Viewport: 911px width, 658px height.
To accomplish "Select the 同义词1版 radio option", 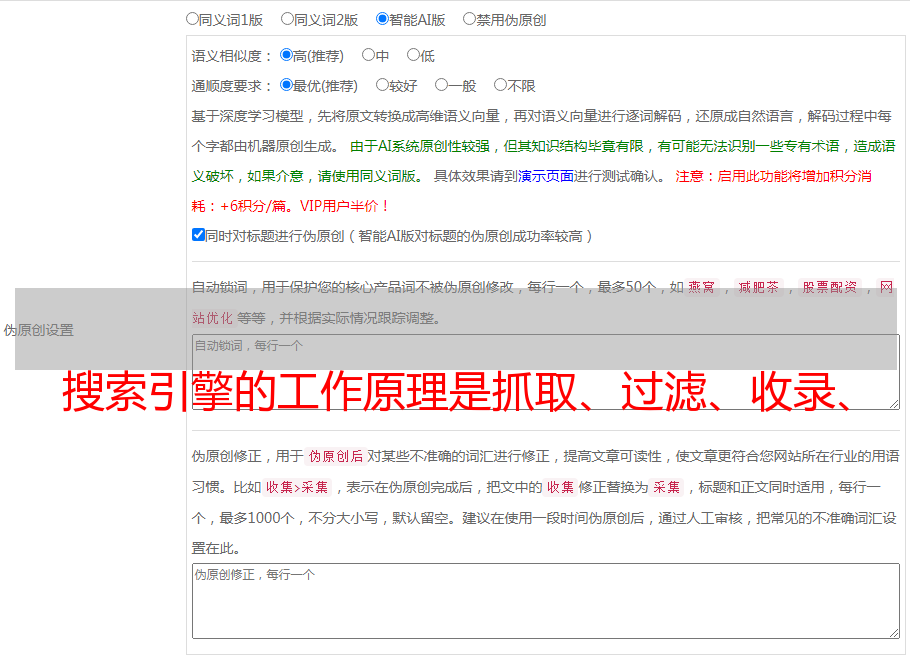I will point(192,19).
